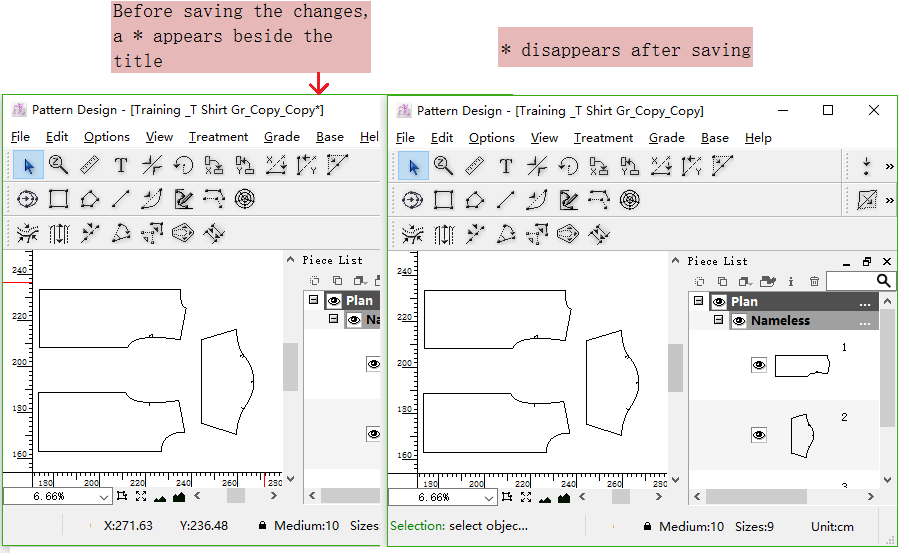
Task: Open the Grade menu in left window
Action: point(281,137)
